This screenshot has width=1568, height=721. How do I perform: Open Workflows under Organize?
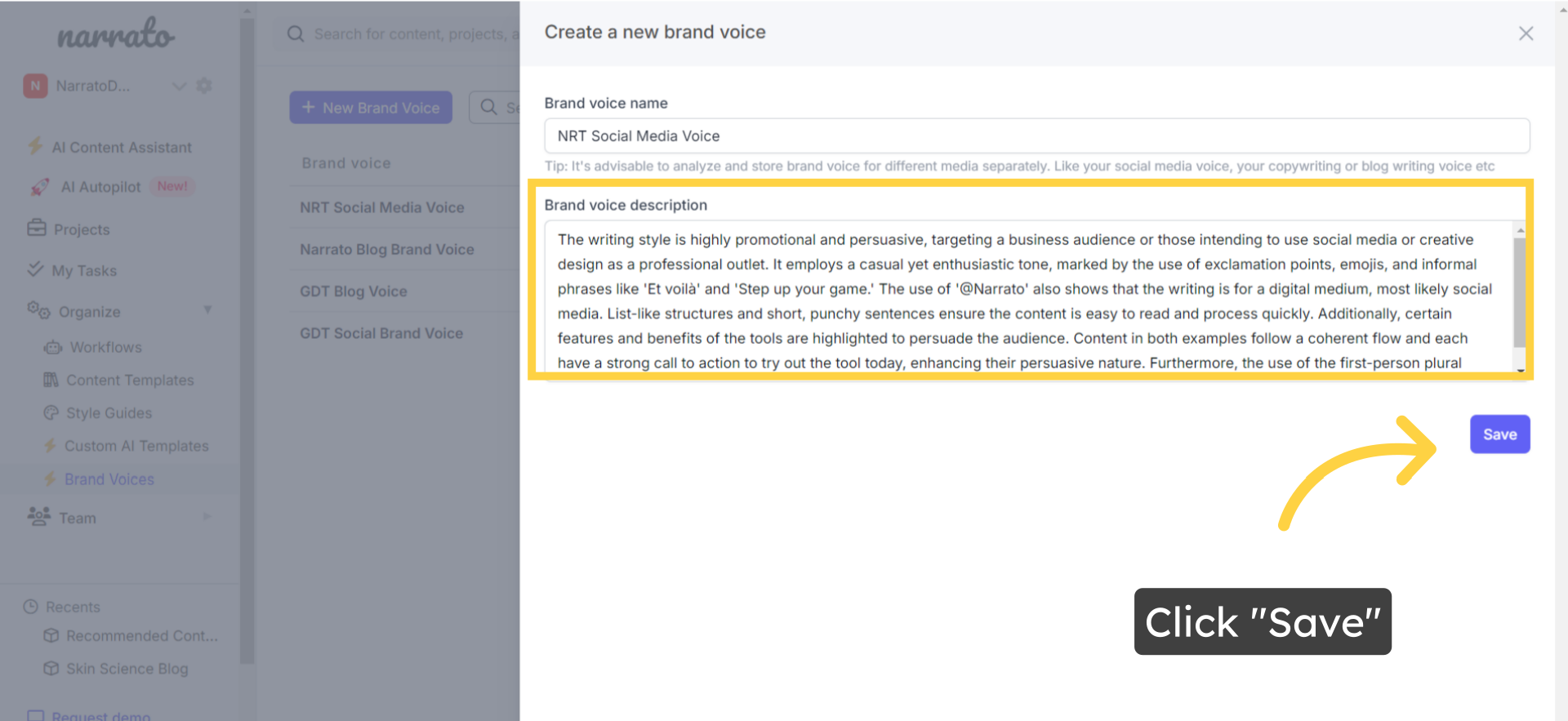tap(106, 347)
